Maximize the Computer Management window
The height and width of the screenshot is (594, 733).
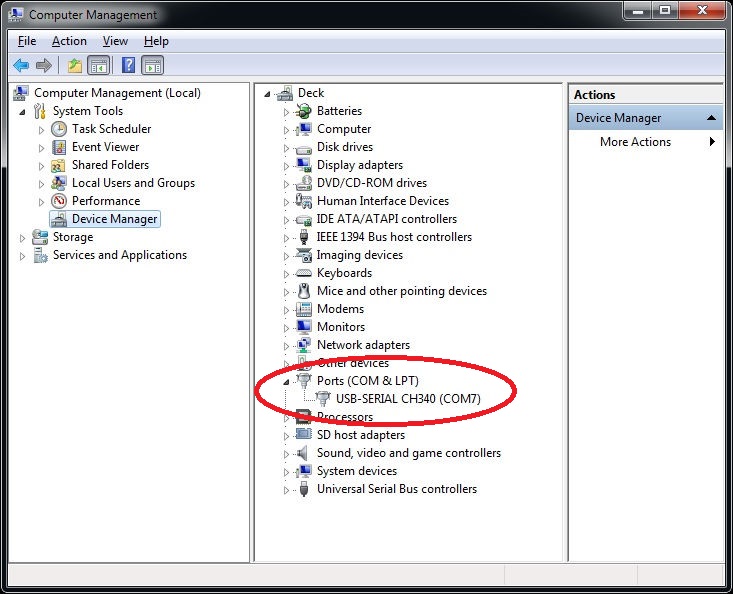coord(665,10)
